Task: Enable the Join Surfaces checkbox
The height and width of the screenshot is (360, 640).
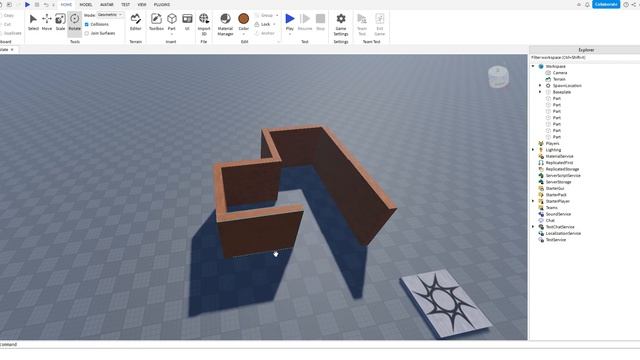Action: click(x=87, y=33)
